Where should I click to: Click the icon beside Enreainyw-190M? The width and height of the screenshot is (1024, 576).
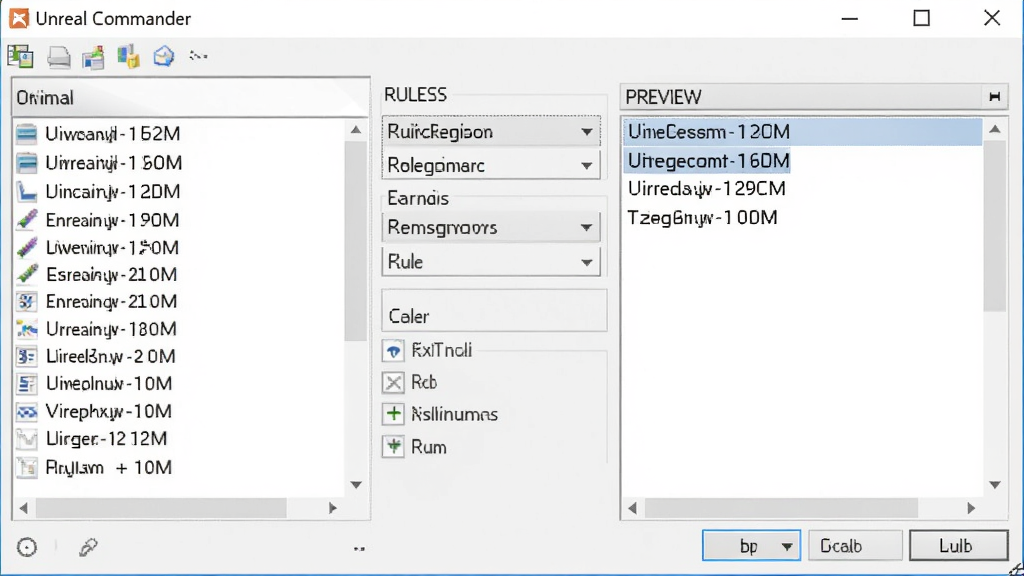click(27, 220)
